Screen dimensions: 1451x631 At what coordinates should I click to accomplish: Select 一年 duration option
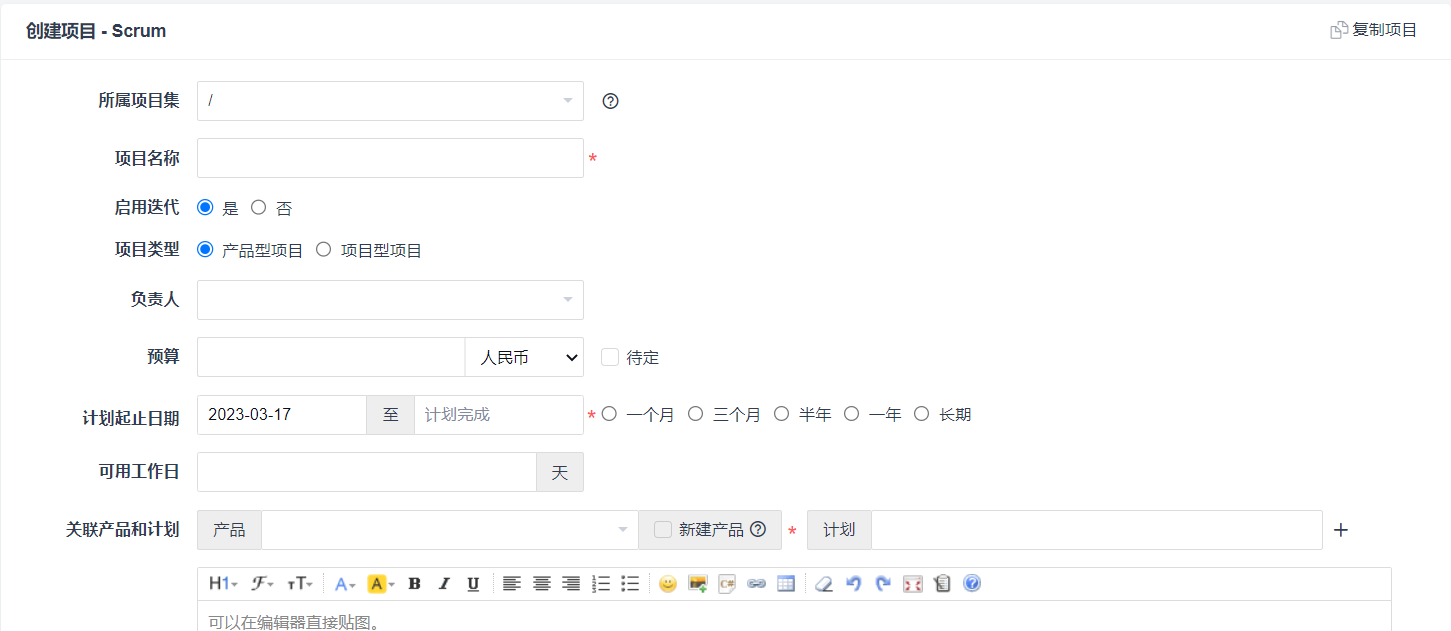[852, 414]
